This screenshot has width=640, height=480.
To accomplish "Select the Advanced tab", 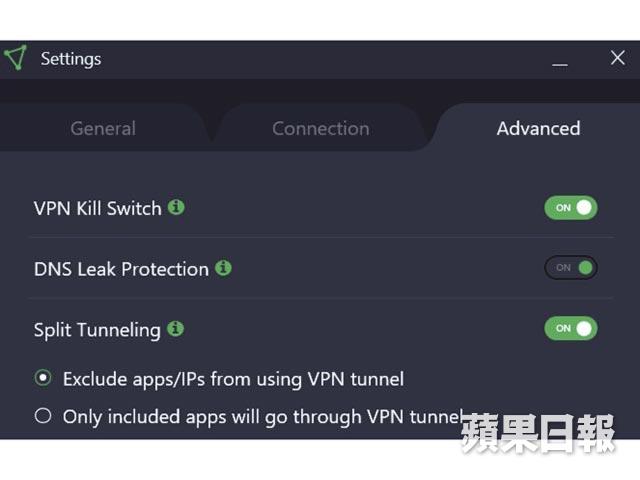I will point(538,129).
